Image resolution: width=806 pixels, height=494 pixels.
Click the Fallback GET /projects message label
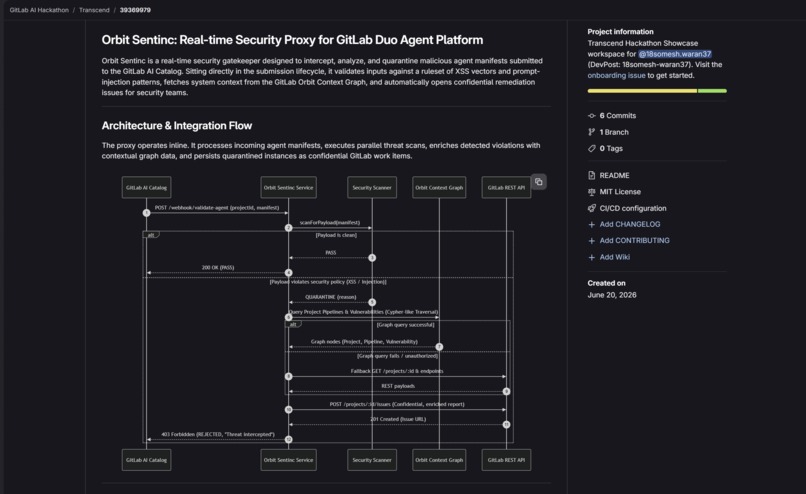[397, 371]
